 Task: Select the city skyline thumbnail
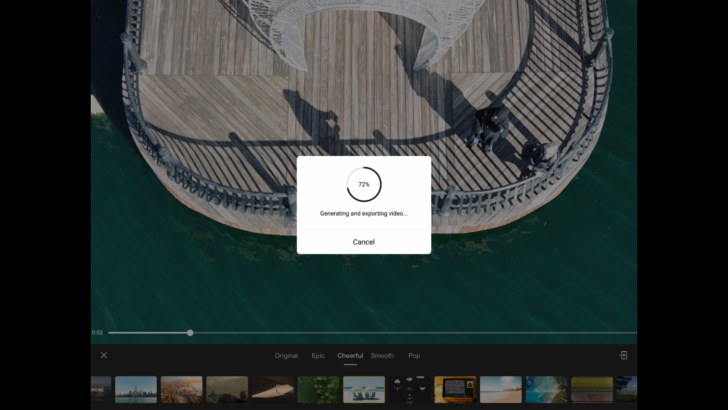(136, 389)
